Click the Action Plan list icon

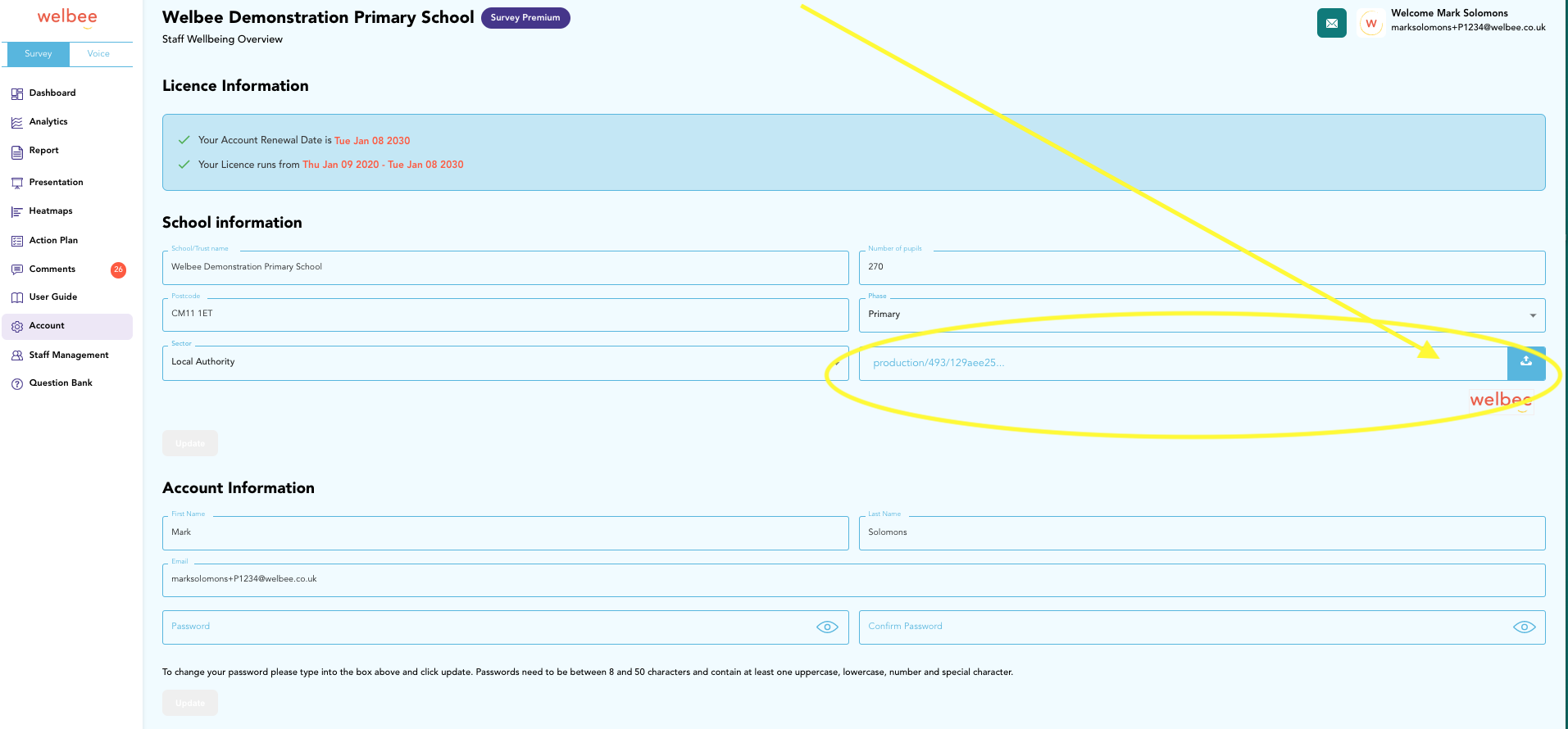(17, 241)
